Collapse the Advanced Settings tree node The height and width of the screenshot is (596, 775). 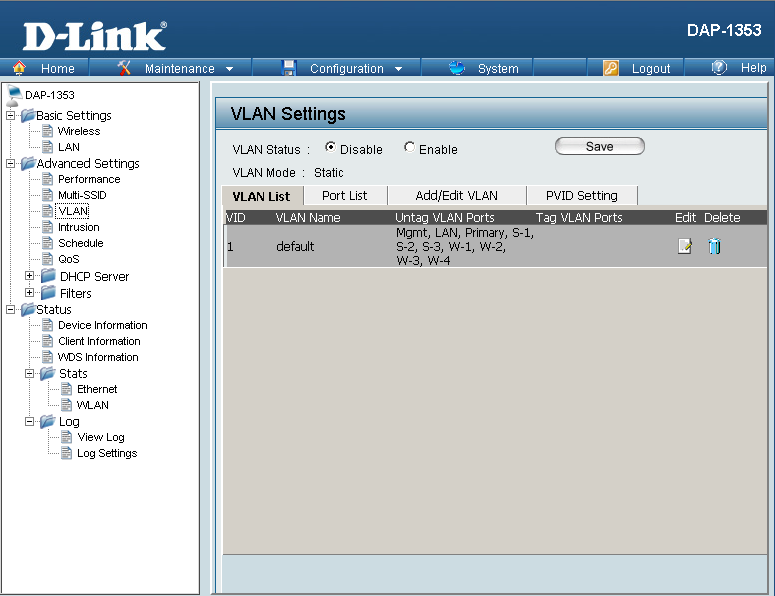10,164
